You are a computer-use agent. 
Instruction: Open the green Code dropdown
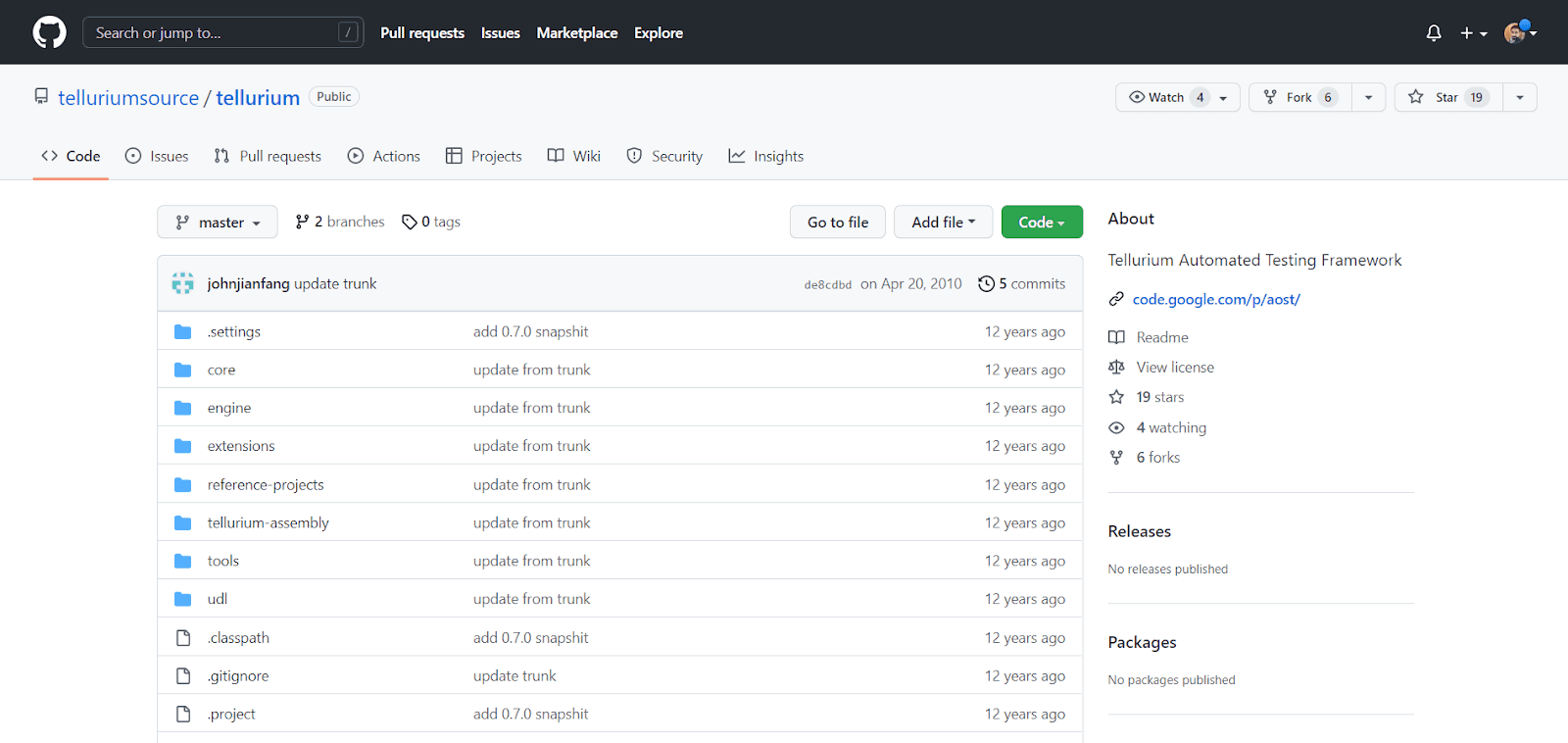[1041, 223]
